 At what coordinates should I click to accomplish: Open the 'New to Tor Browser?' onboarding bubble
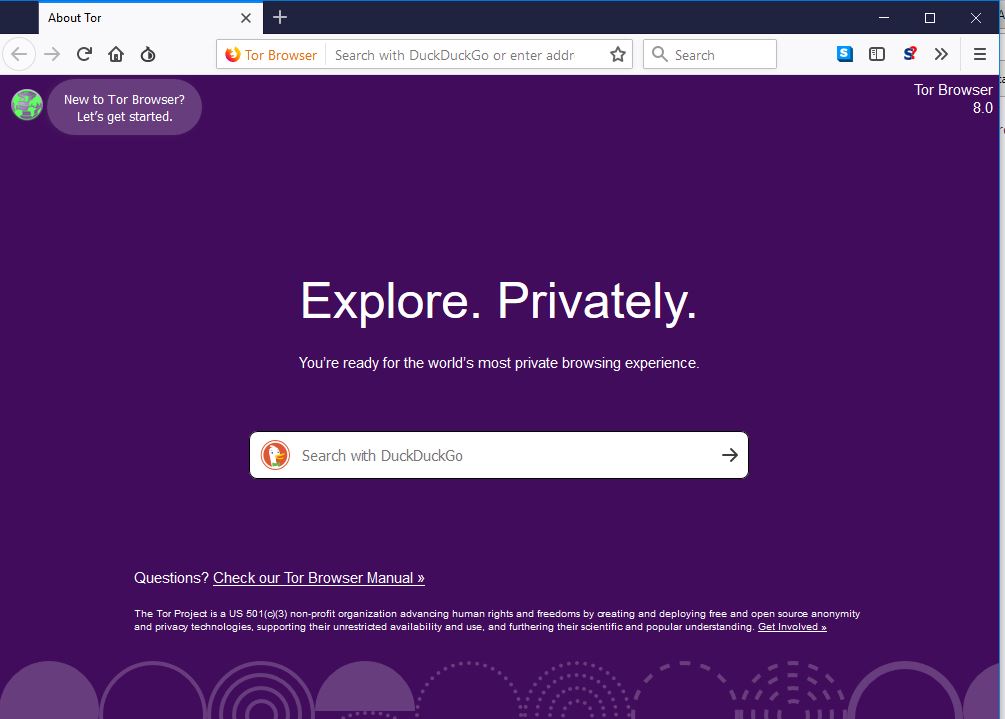click(124, 108)
